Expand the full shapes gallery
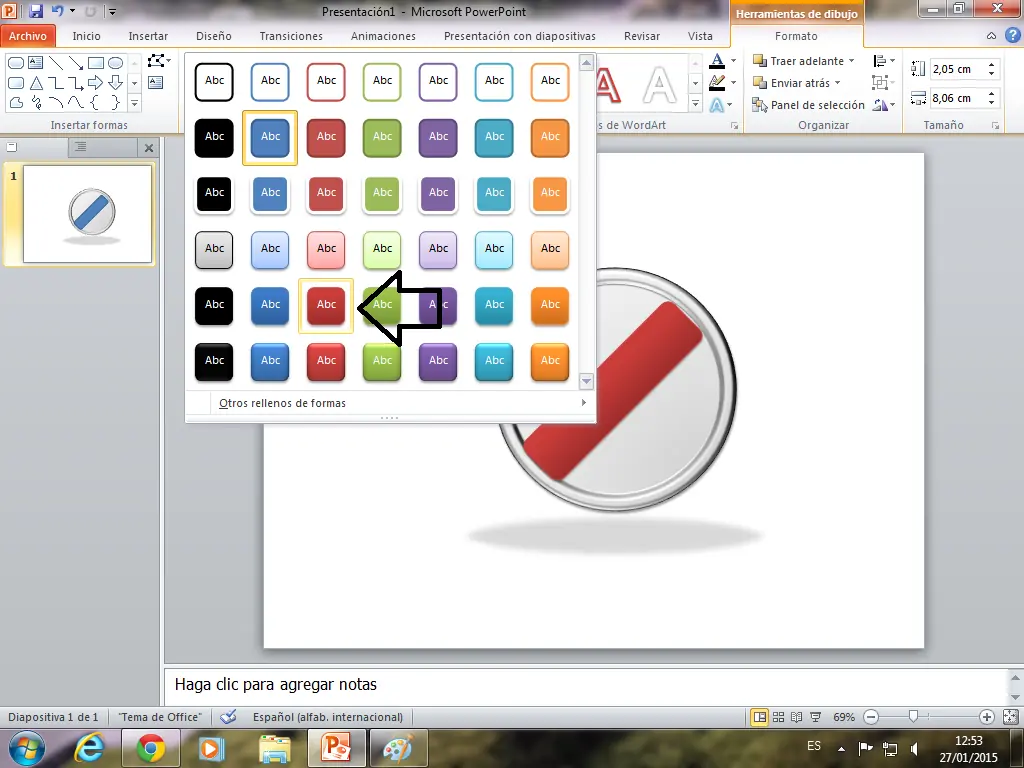Image resolution: width=1024 pixels, height=768 pixels. point(135,103)
